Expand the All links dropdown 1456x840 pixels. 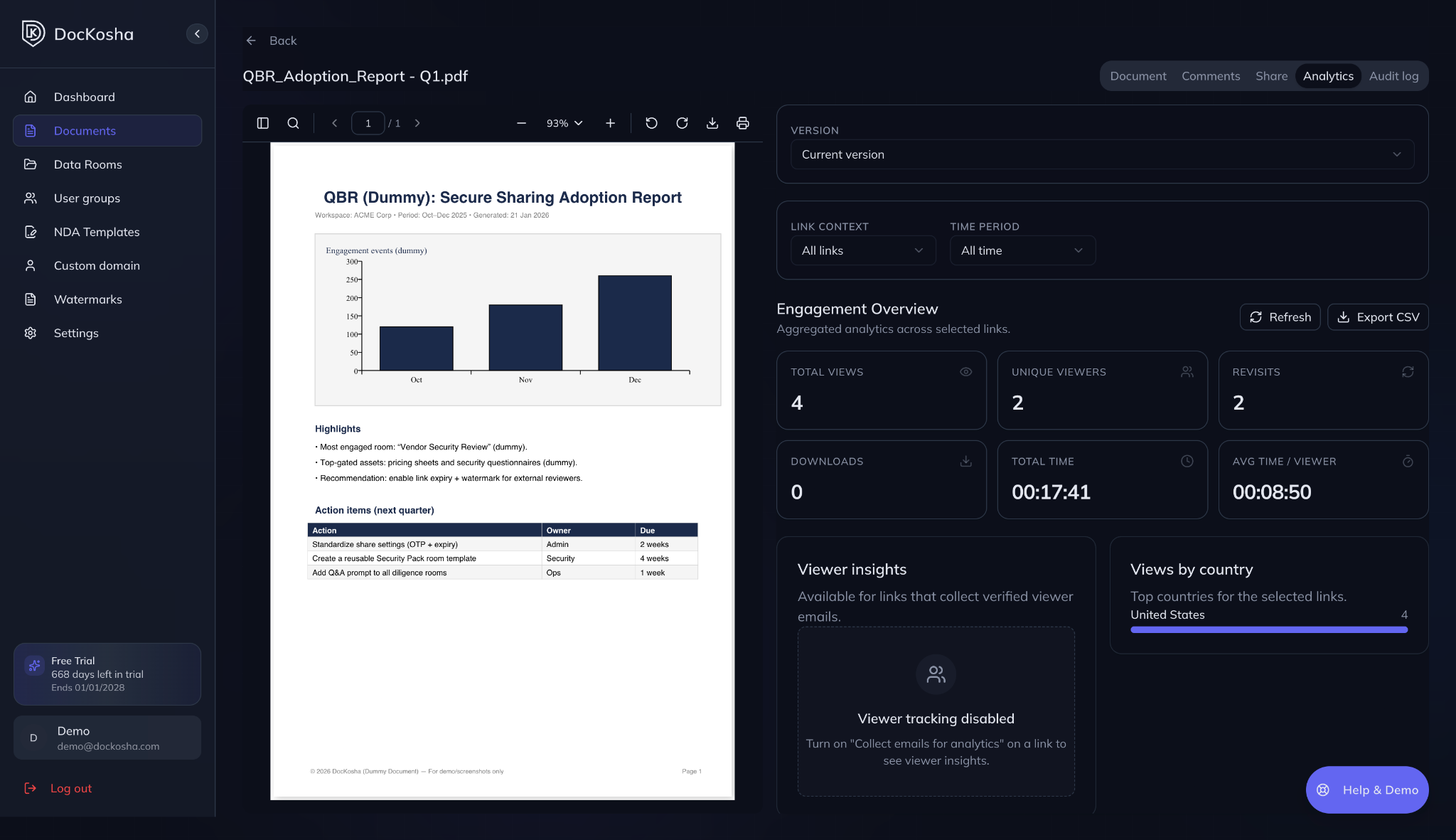[862, 250]
